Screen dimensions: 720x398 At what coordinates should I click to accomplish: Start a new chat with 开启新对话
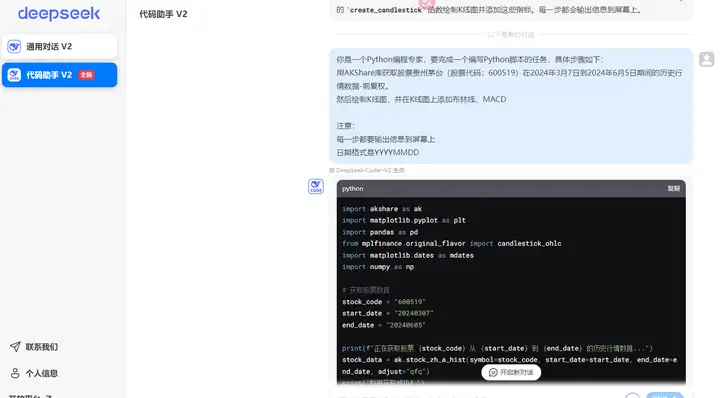click(511, 372)
